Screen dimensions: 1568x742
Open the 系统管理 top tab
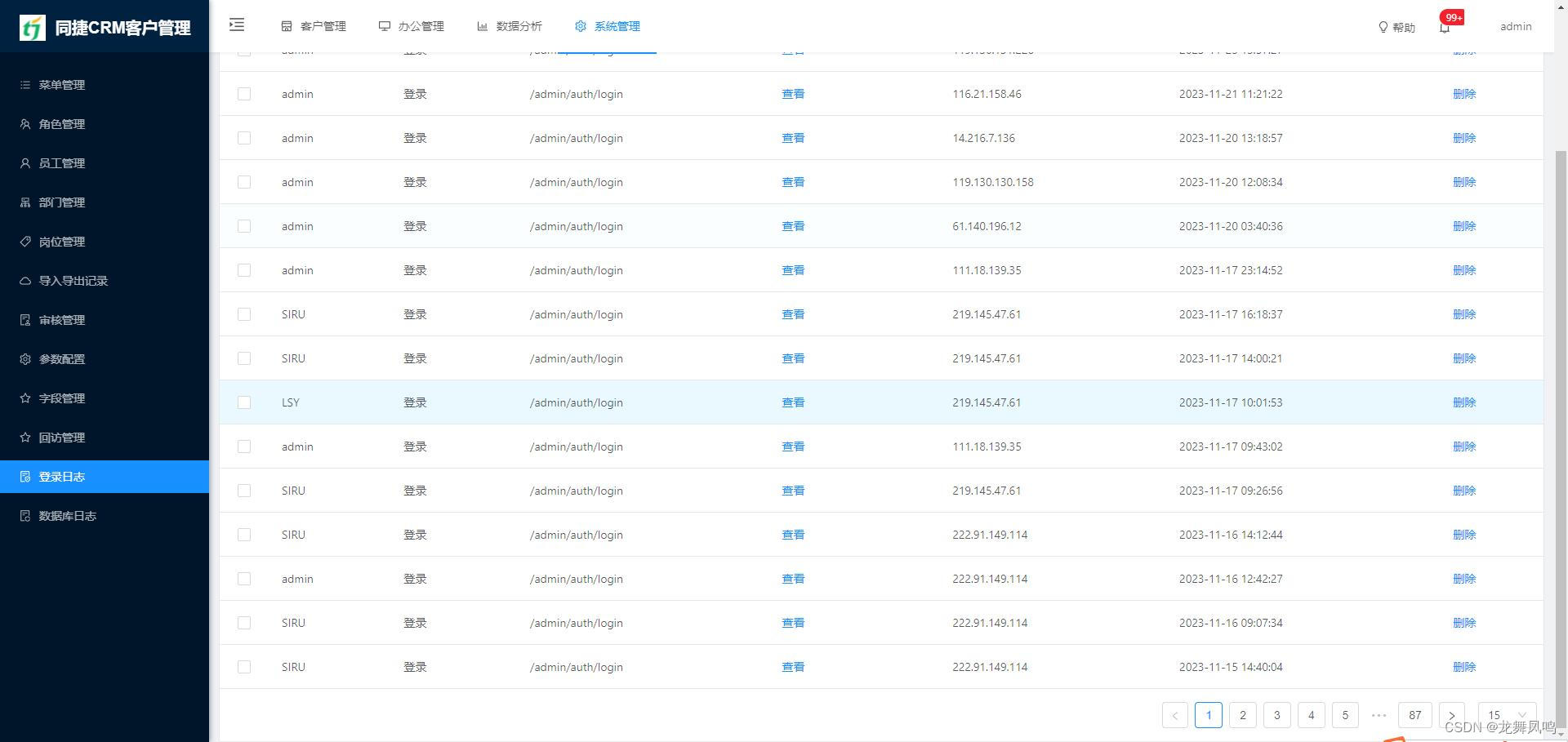(608, 26)
